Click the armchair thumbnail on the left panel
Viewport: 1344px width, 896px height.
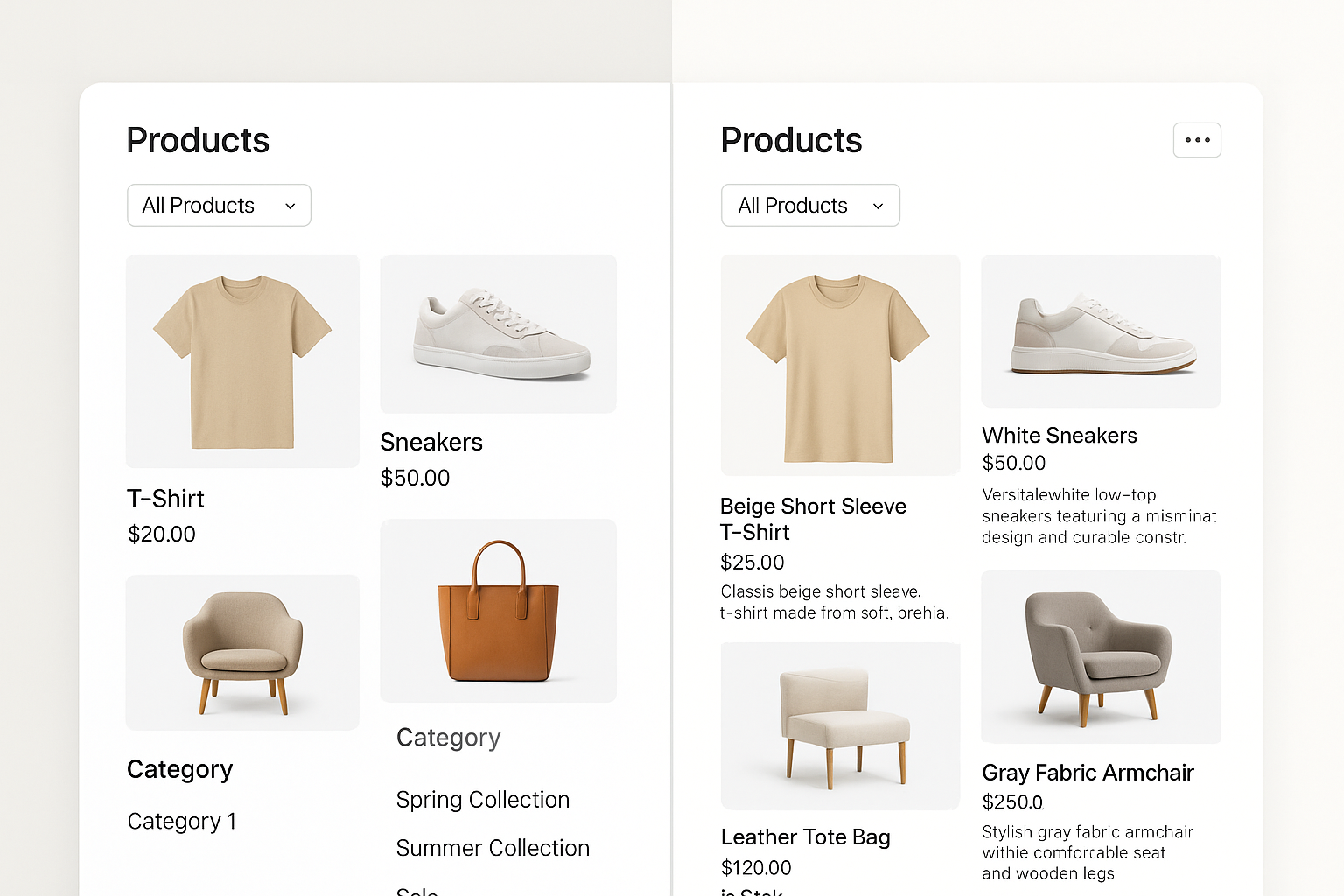[x=242, y=653]
